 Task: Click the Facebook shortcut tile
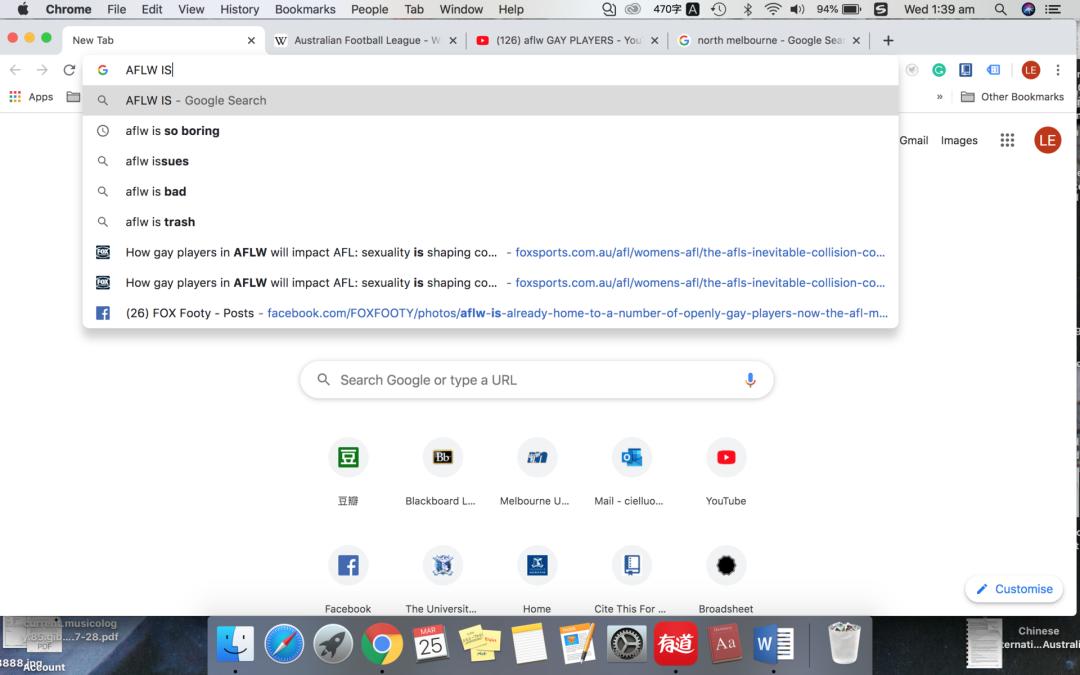click(348, 566)
